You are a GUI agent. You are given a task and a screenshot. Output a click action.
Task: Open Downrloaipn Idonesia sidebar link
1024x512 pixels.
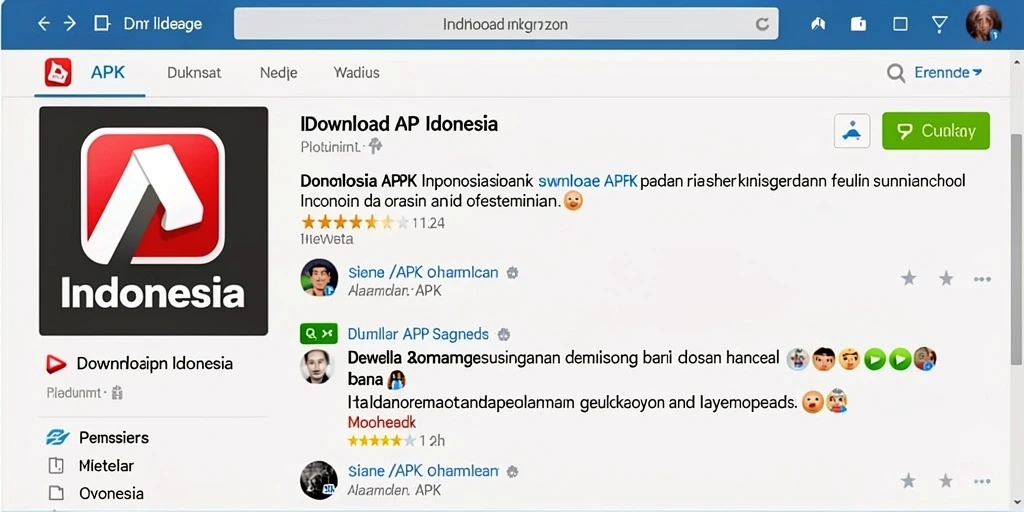(155, 364)
